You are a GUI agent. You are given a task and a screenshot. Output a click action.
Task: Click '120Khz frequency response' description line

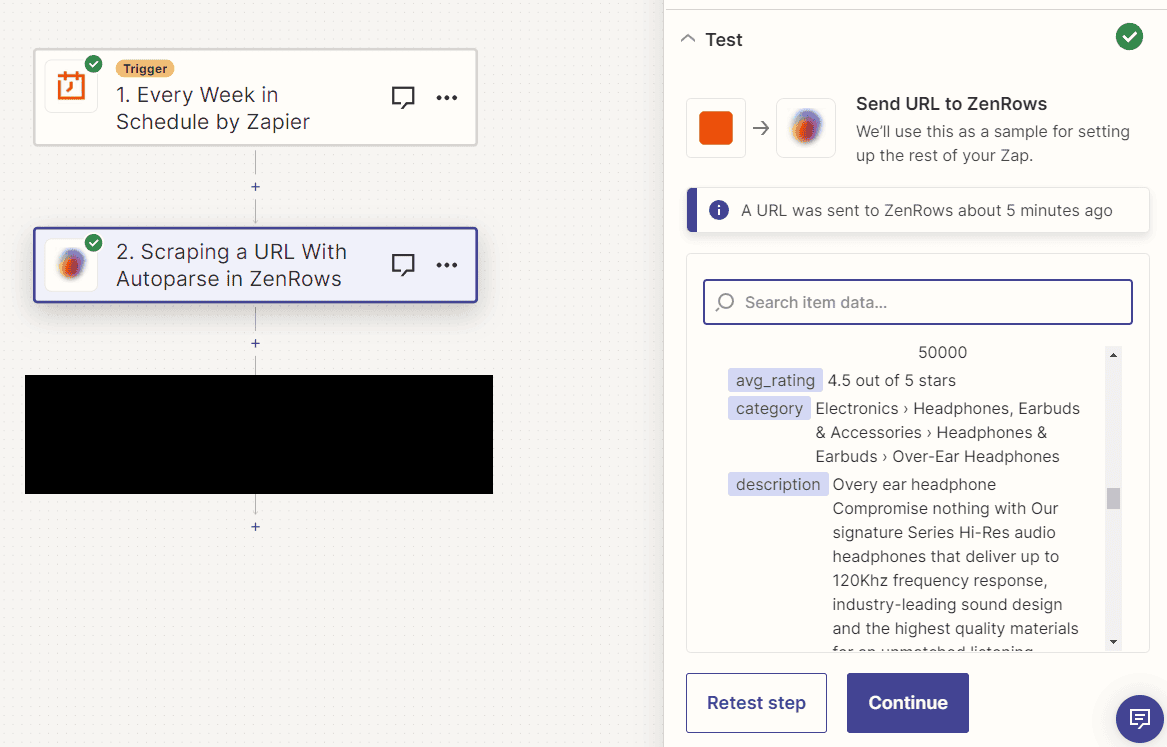coord(940,580)
